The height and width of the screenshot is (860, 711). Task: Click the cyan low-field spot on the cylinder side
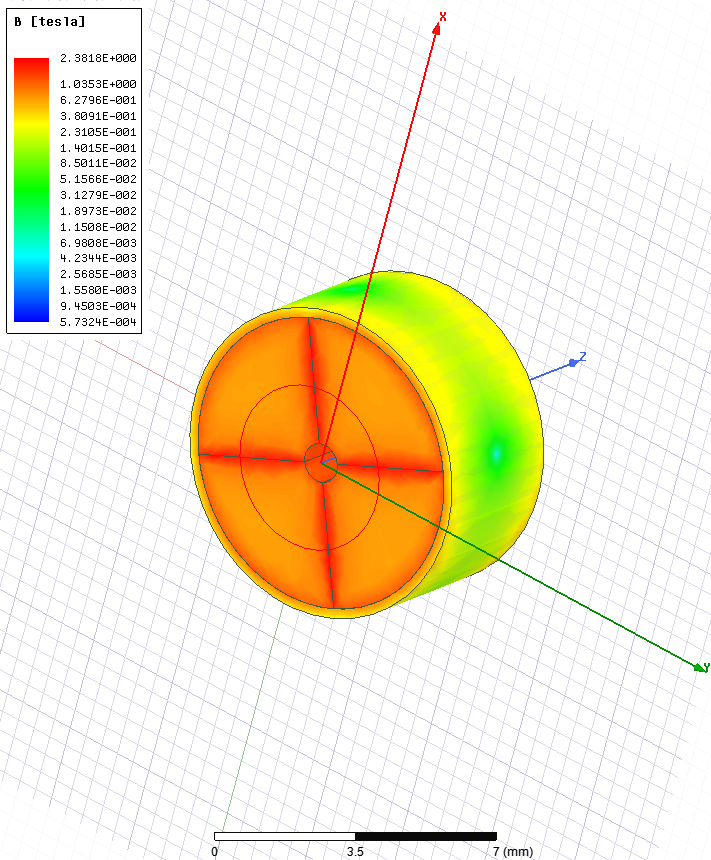click(496, 455)
